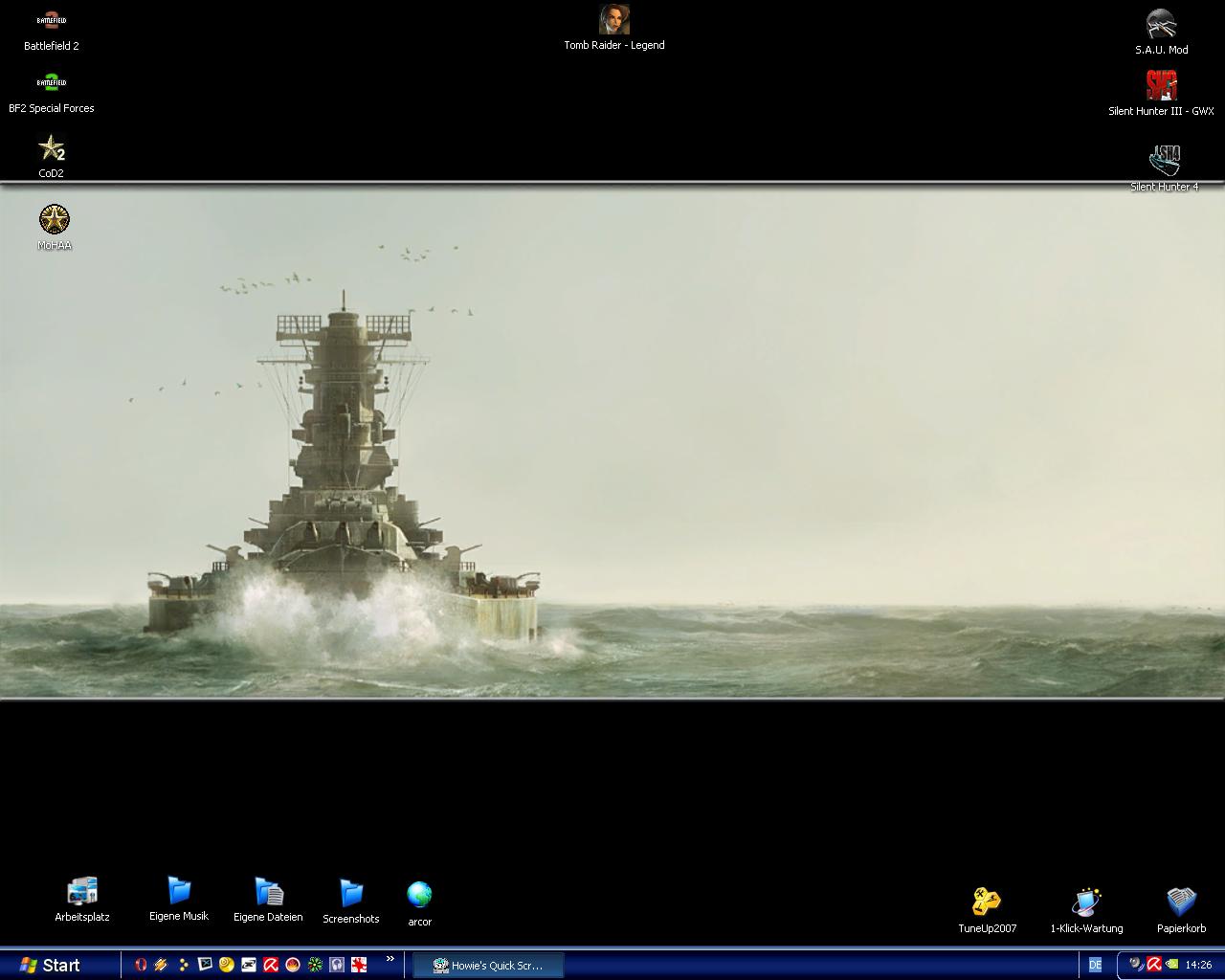This screenshot has width=1225, height=980.
Task: Select the 1-Klick-Wartung shortcut
Action: [x=1087, y=910]
